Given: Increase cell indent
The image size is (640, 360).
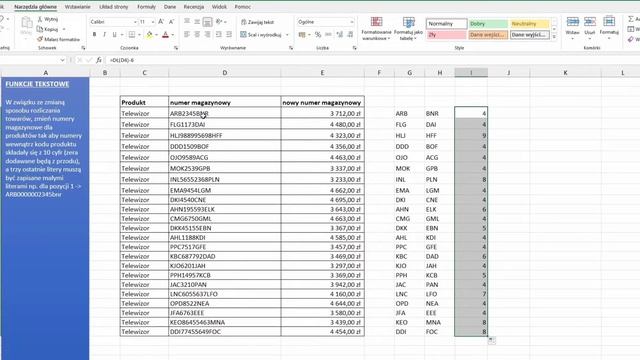Looking at the screenshot, I should coord(229,35).
